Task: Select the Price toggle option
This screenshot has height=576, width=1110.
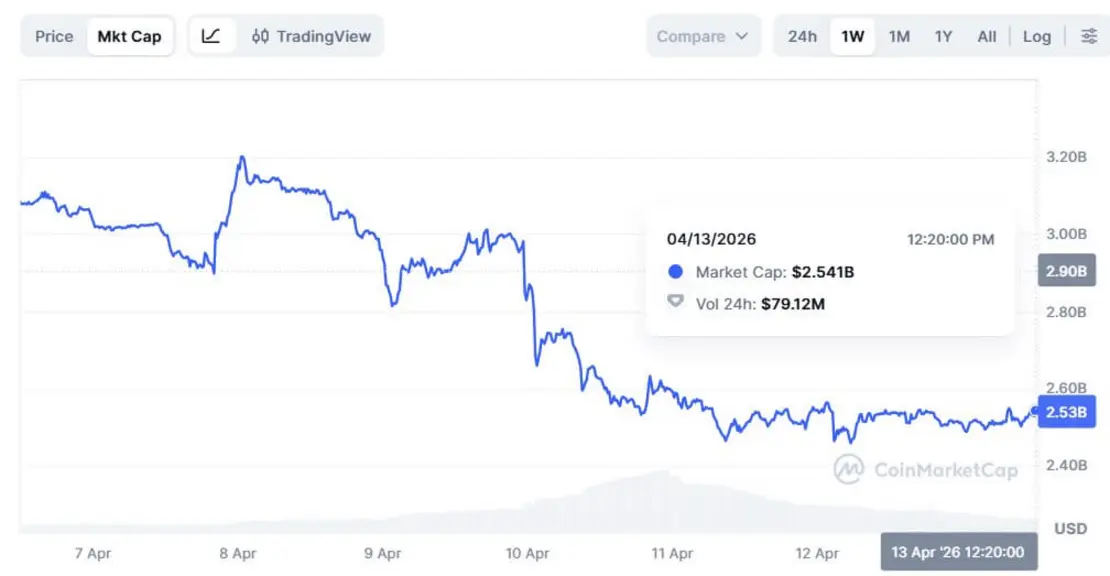Action: click(x=54, y=36)
